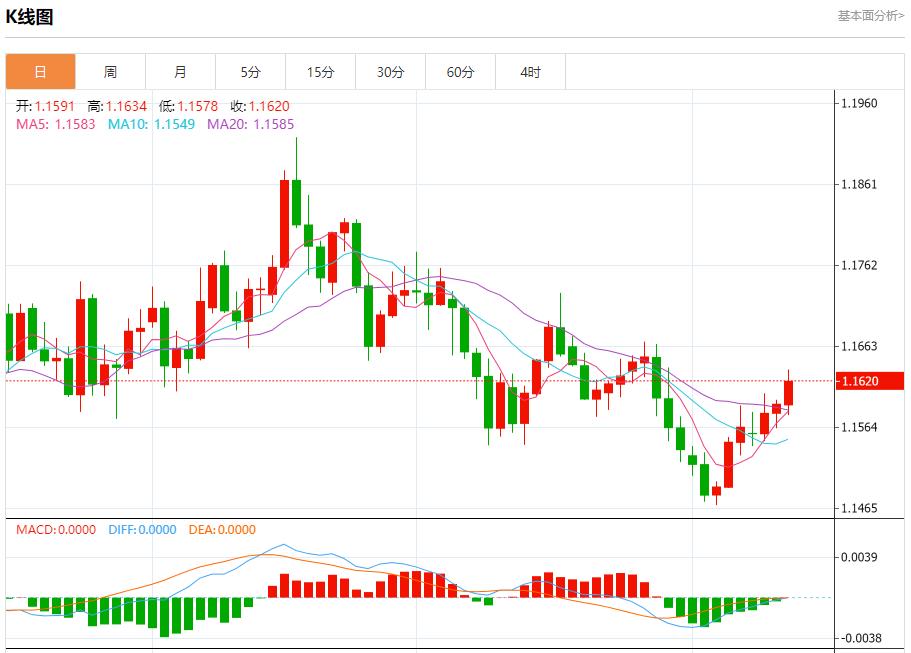
Task: Select the 60分 timeframe
Action: pyautogui.click(x=461, y=71)
